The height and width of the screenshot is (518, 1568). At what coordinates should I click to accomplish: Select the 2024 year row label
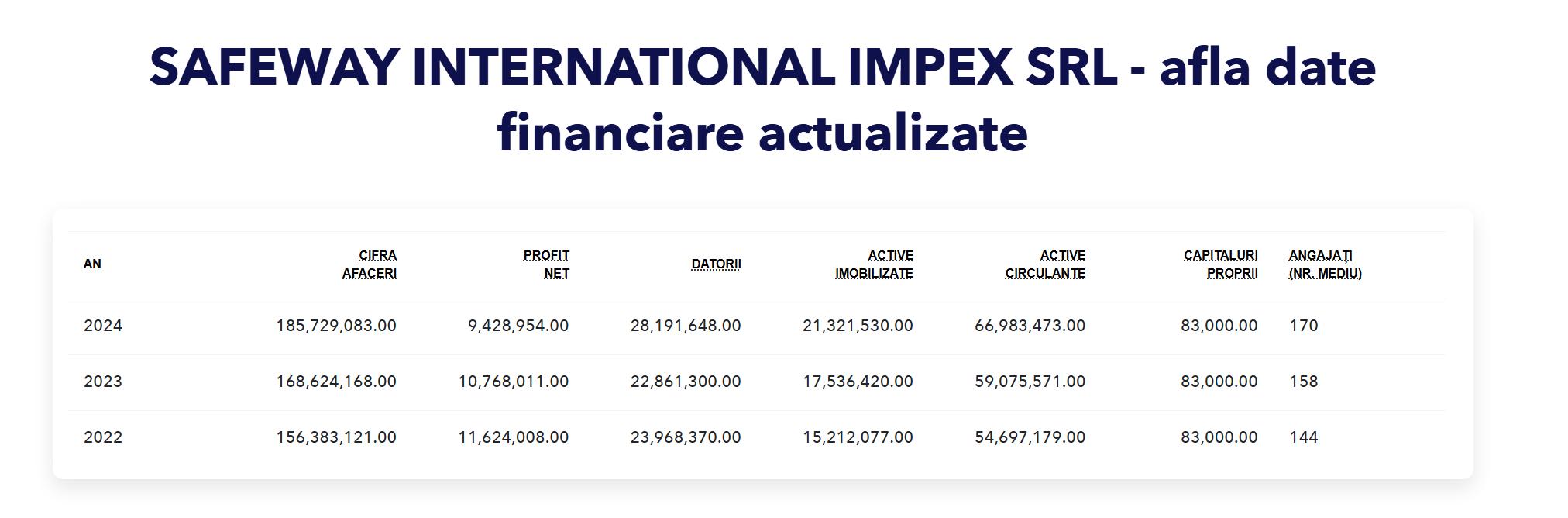click(103, 326)
